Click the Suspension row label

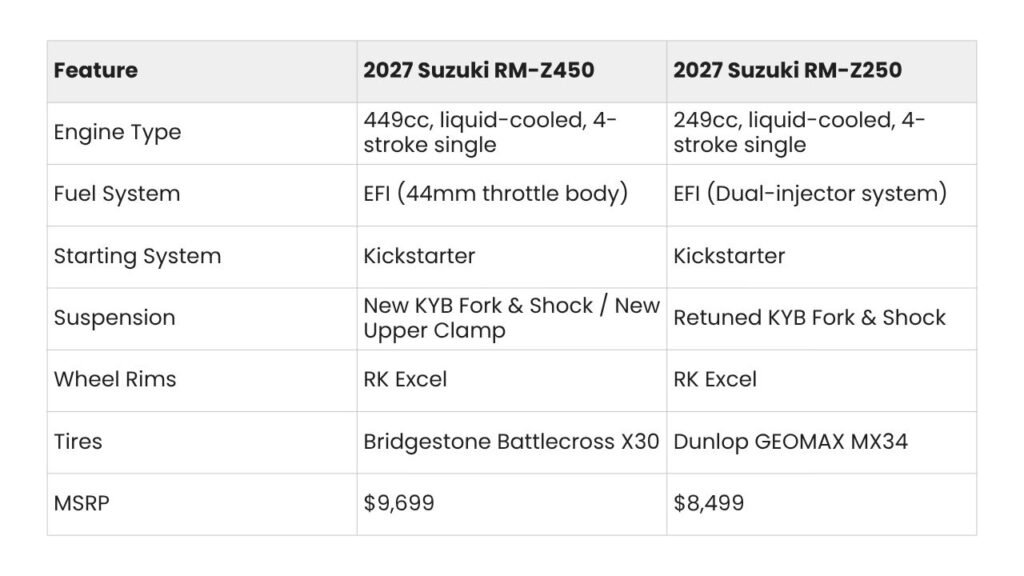click(x=114, y=318)
